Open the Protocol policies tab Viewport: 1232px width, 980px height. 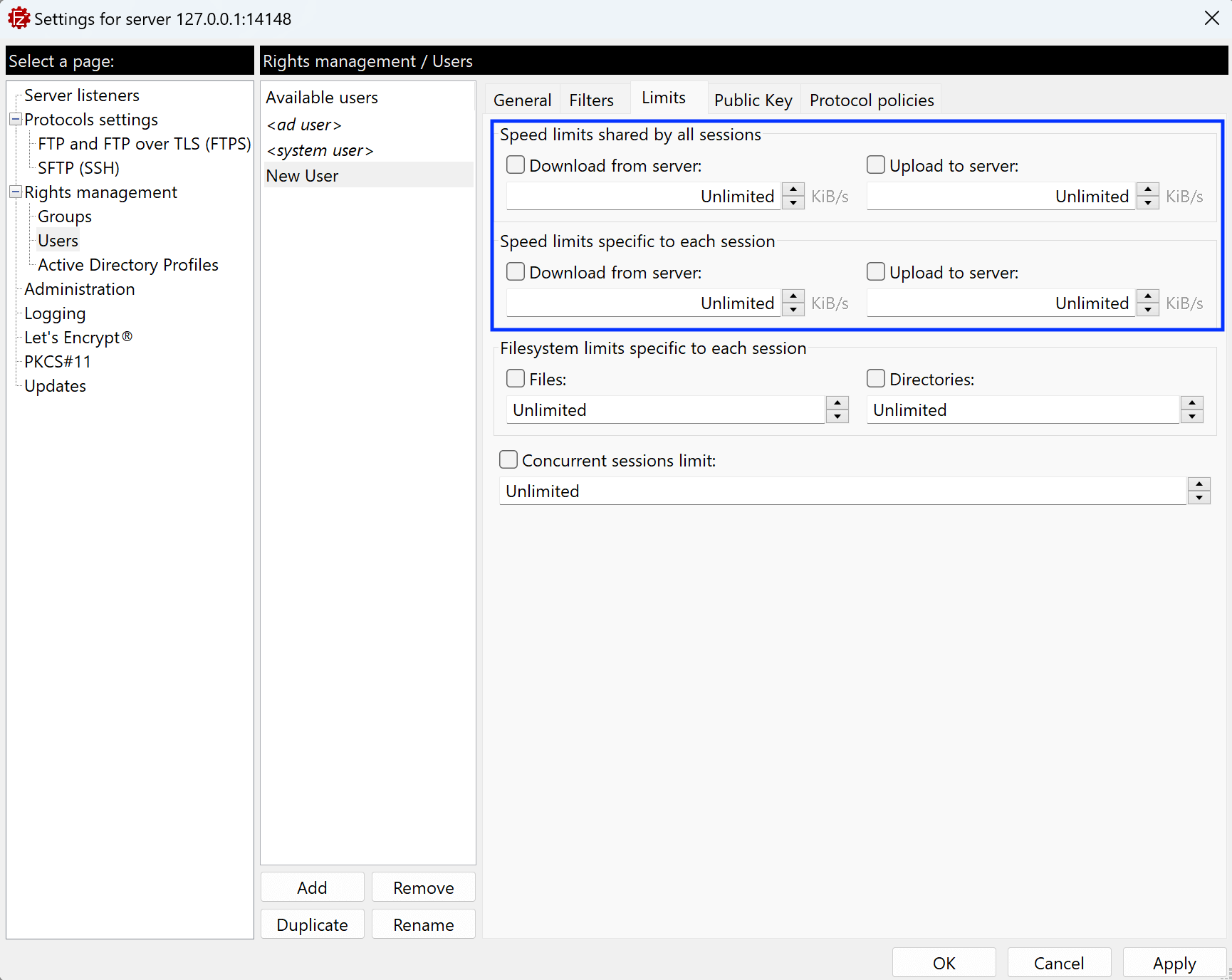[x=871, y=100]
